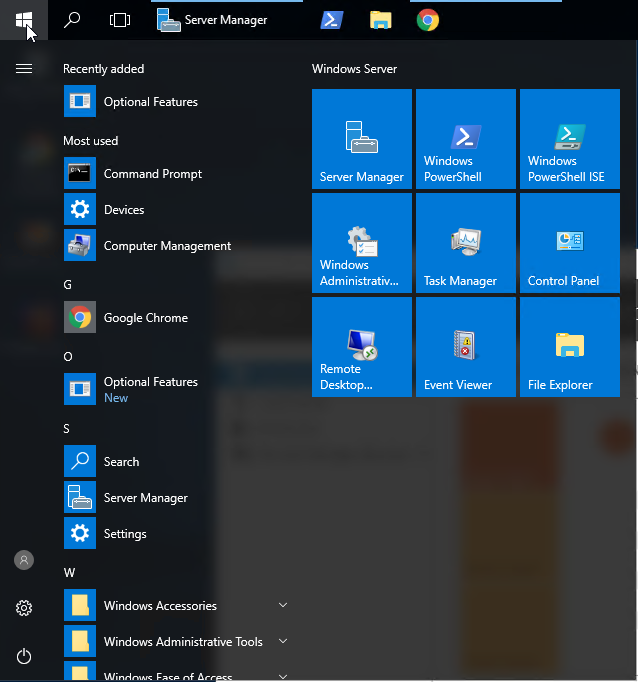Open Search app in the S section
Viewport: 638px width, 682px height.
tap(177, 461)
